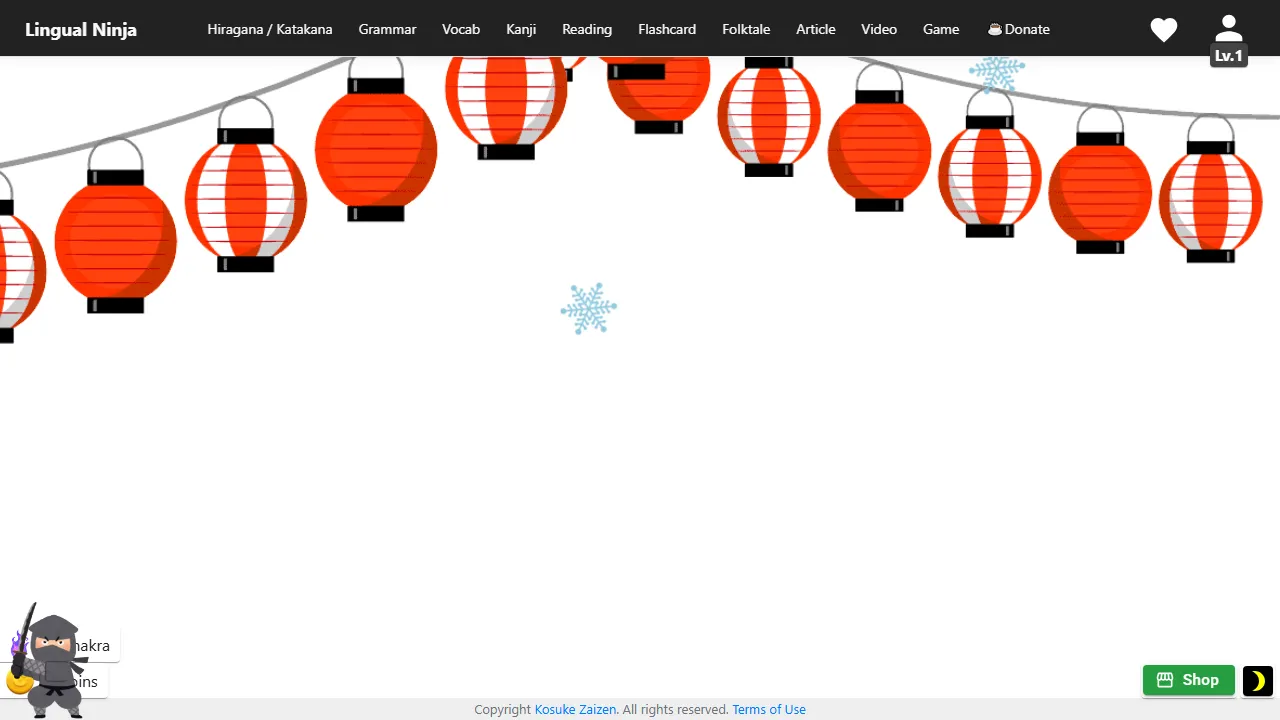Select the Kanji menu item
Viewport: 1280px width, 720px height.
[521, 29]
